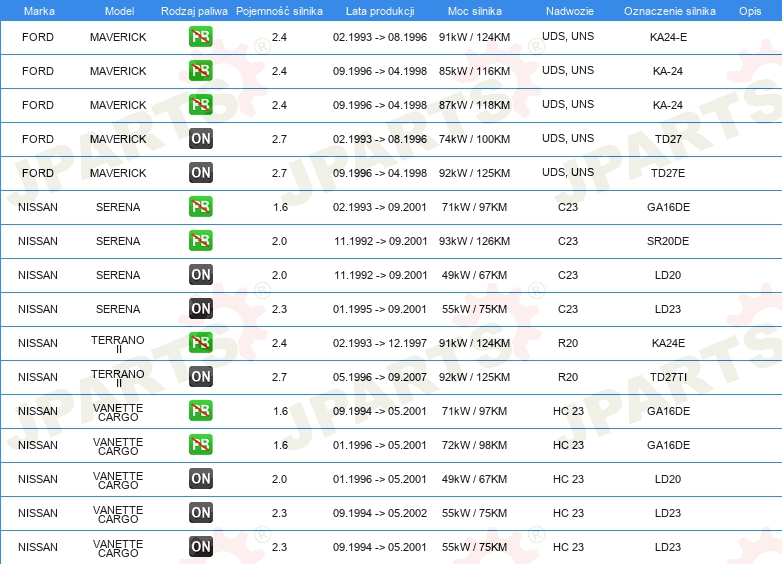This screenshot has height=564, width=782.
Task: Click the date range 02.1993 -> 09.2001
Action: [x=380, y=207]
